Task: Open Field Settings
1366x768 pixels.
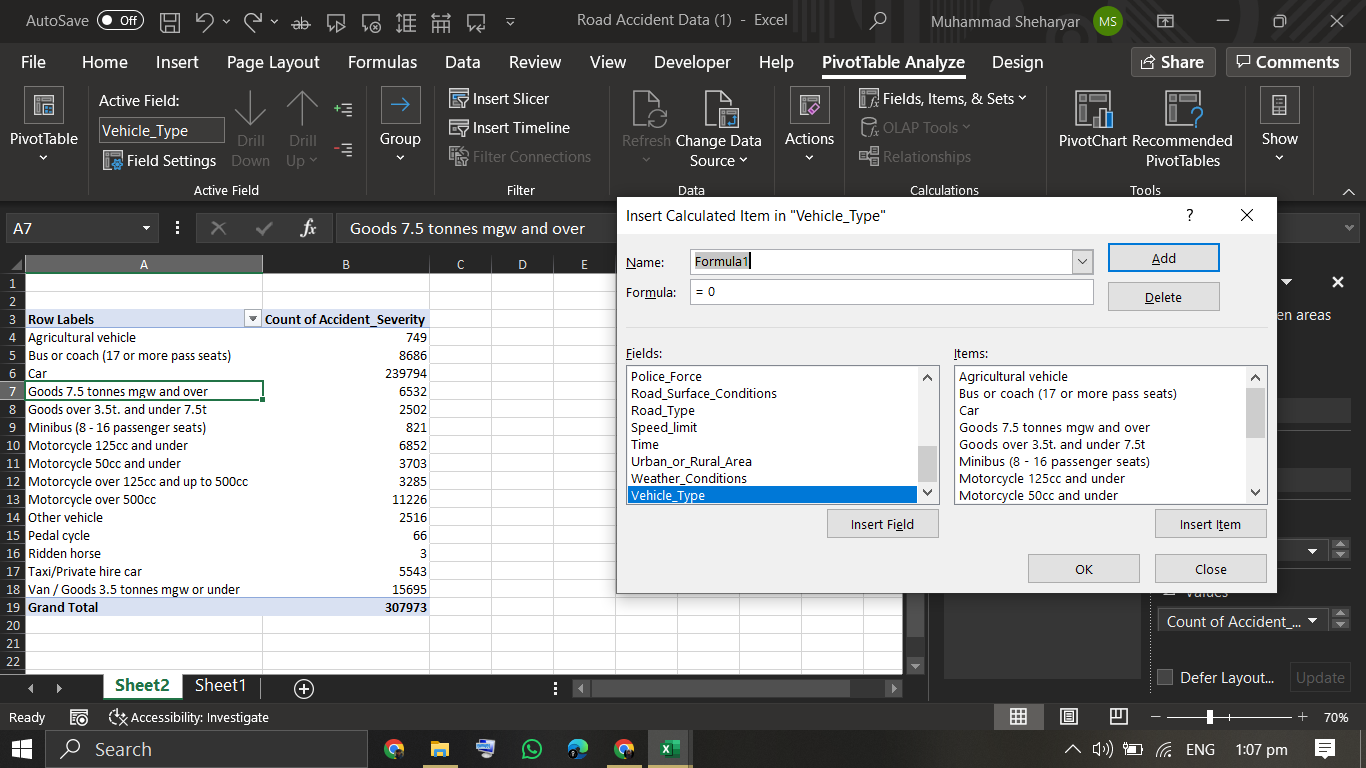Action: coord(160,160)
